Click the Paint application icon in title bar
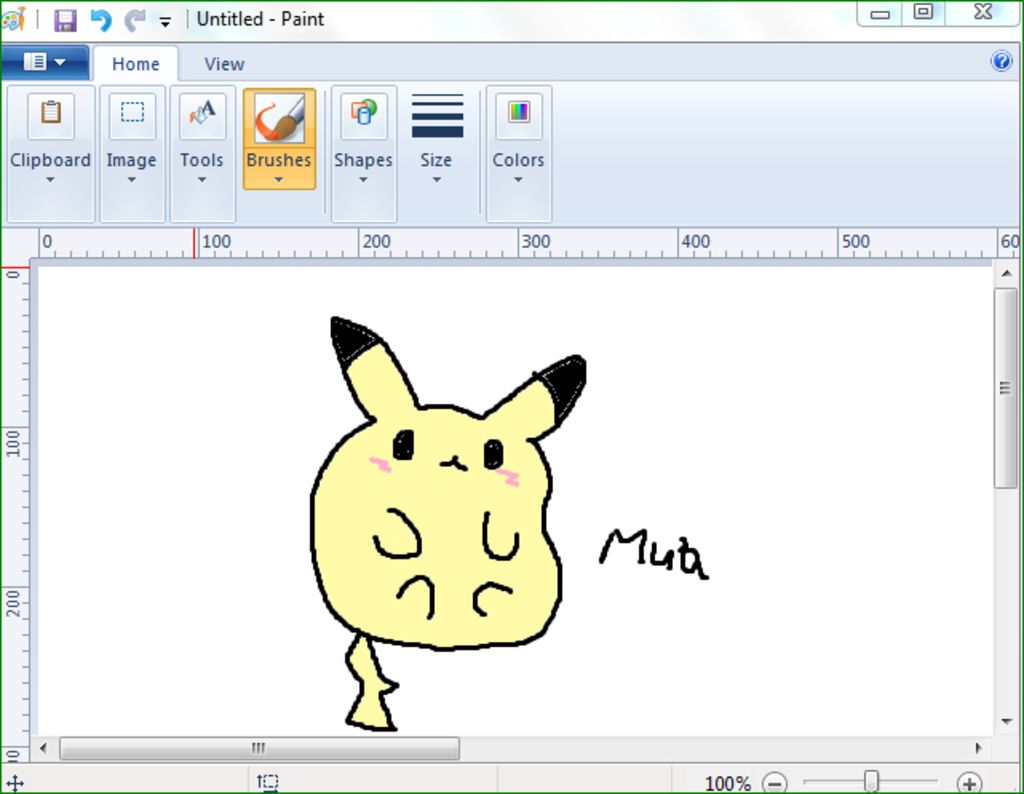The height and width of the screenshot is (794, 1024). 13,18
